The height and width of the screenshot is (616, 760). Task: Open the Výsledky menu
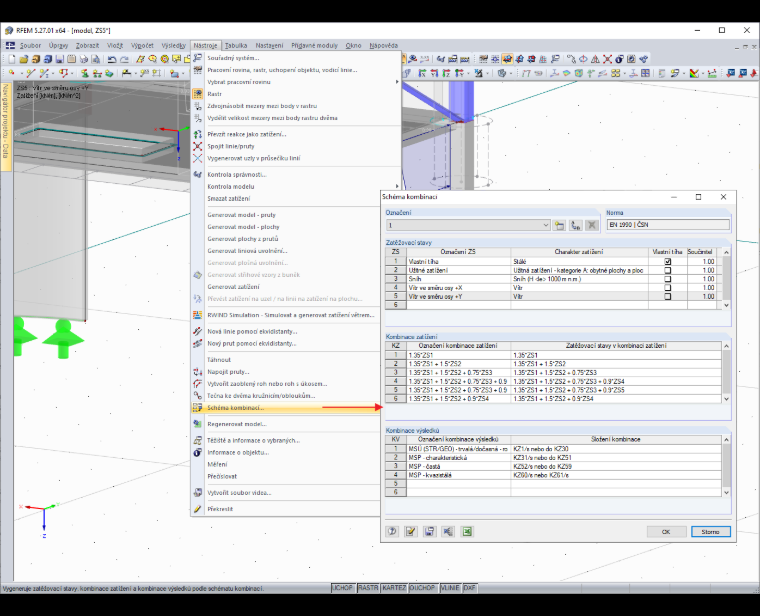click(x=174, y=46)
